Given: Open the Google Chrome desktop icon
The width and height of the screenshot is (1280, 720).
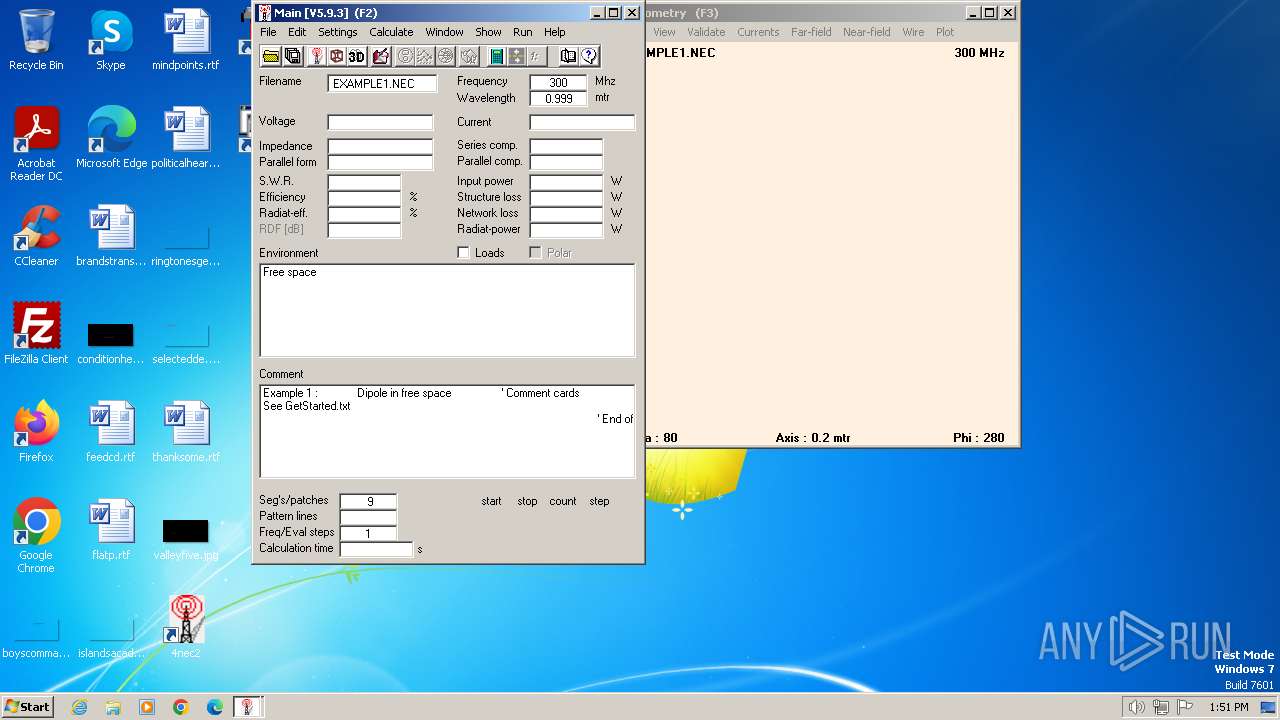Looking at the screenshot, I should (36, 536).
